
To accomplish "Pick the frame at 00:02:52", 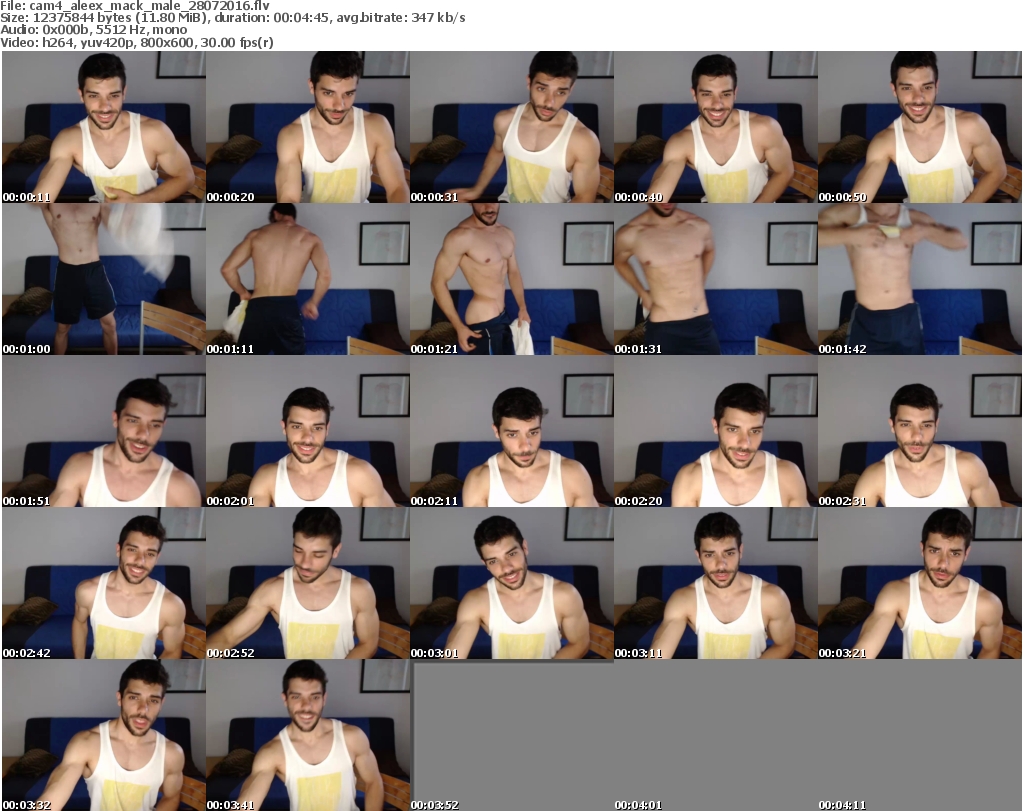I will click(x=308, y=583).
